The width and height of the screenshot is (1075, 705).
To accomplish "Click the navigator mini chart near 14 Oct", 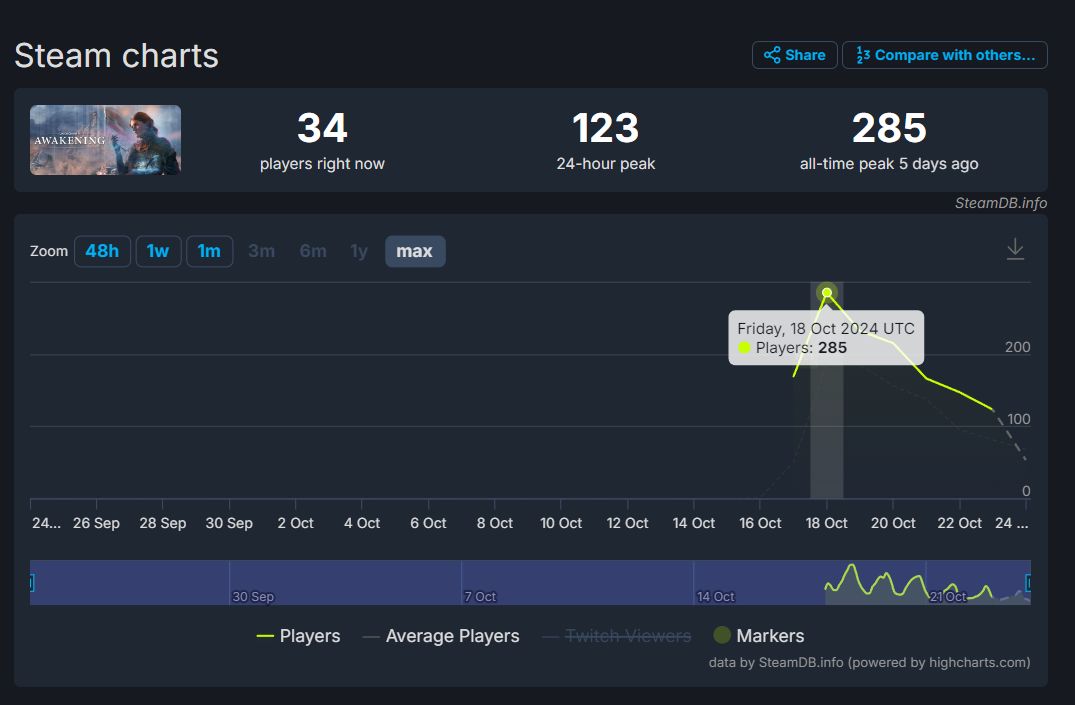I will click(x=715, y=596).
